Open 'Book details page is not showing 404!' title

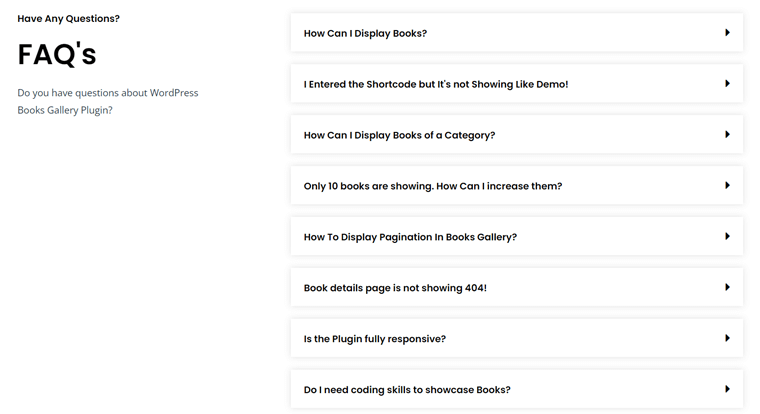(x=395, y=289)
